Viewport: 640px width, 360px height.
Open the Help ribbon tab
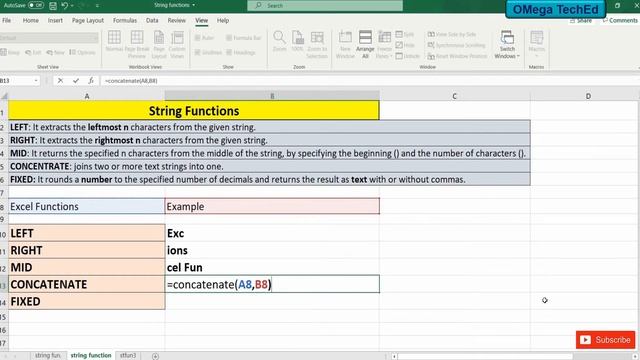pos(223,20)
